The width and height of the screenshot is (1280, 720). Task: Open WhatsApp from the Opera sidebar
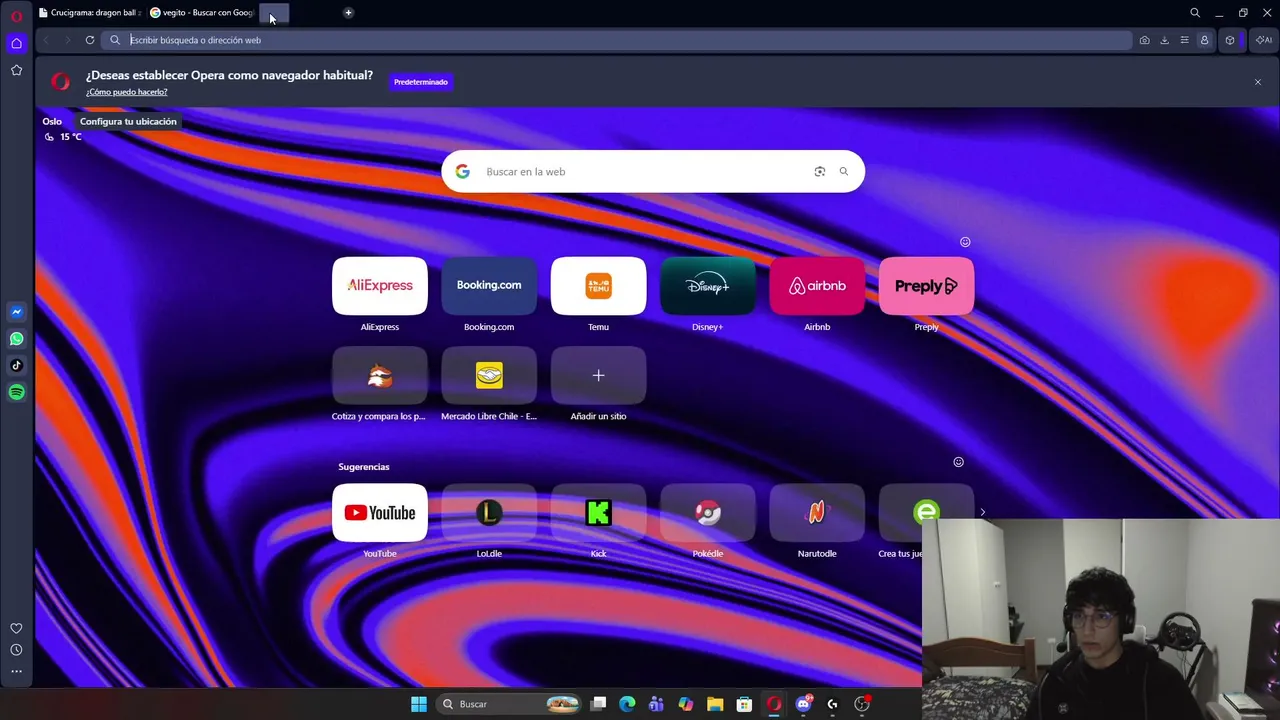[x=16, y=339]
